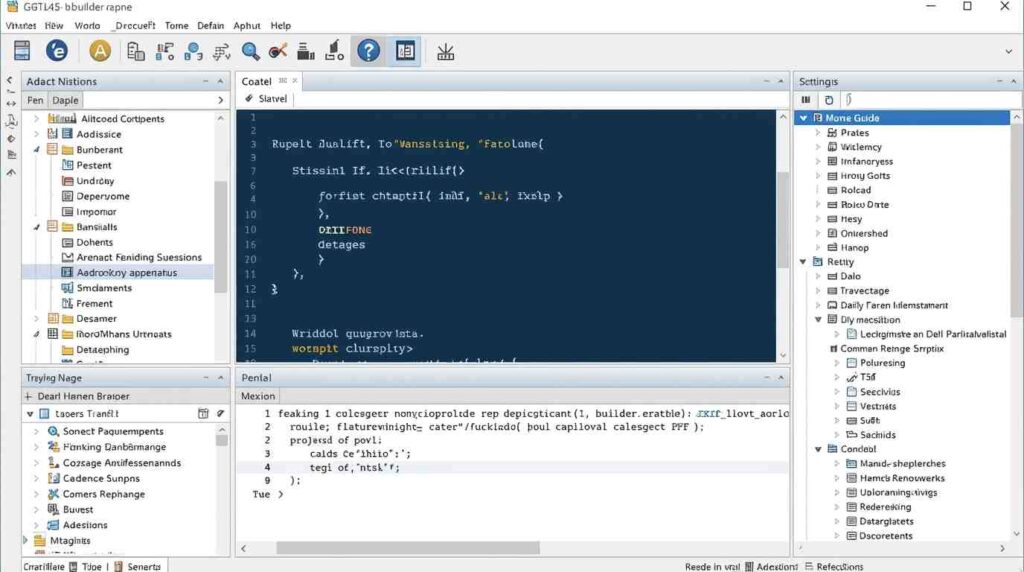
Task: Click the Tdoe status bar tab
Action: pyautogui.click(x=86, y=567)
